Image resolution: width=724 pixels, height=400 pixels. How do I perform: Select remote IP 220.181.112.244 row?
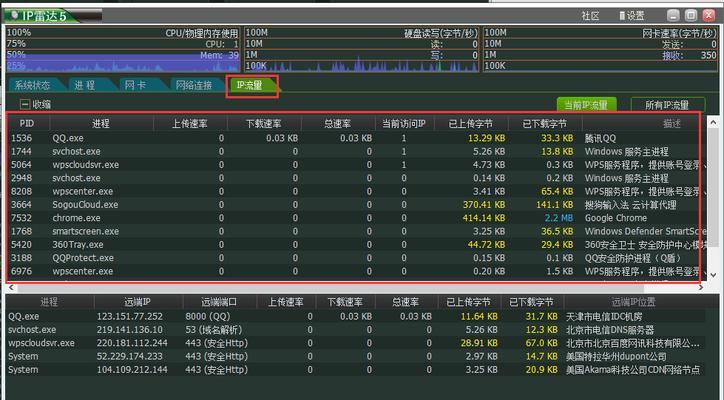356,343
